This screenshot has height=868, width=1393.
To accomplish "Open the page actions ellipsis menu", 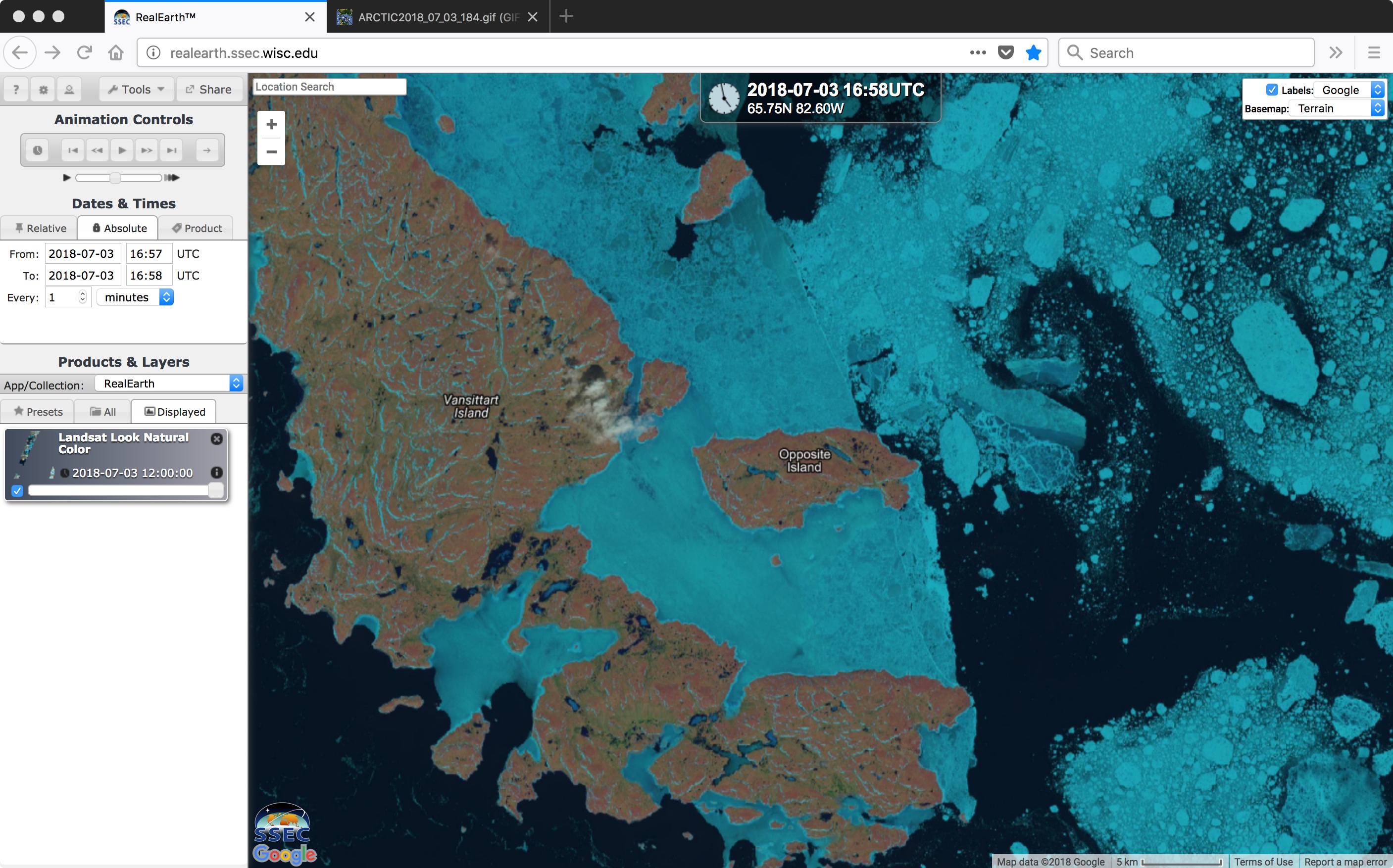I will coord(978,53).
